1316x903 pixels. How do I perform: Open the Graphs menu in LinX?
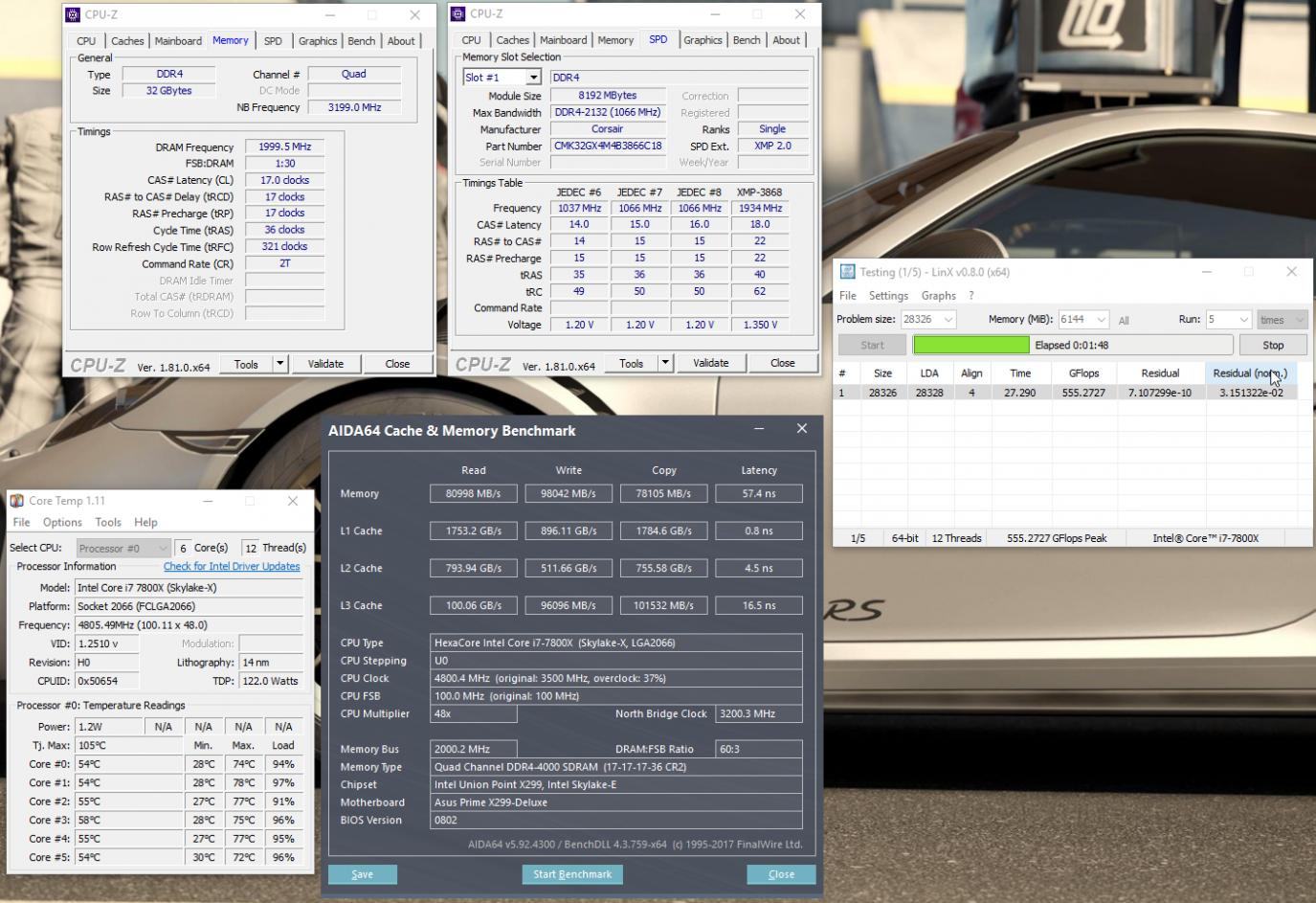[938, 296]
